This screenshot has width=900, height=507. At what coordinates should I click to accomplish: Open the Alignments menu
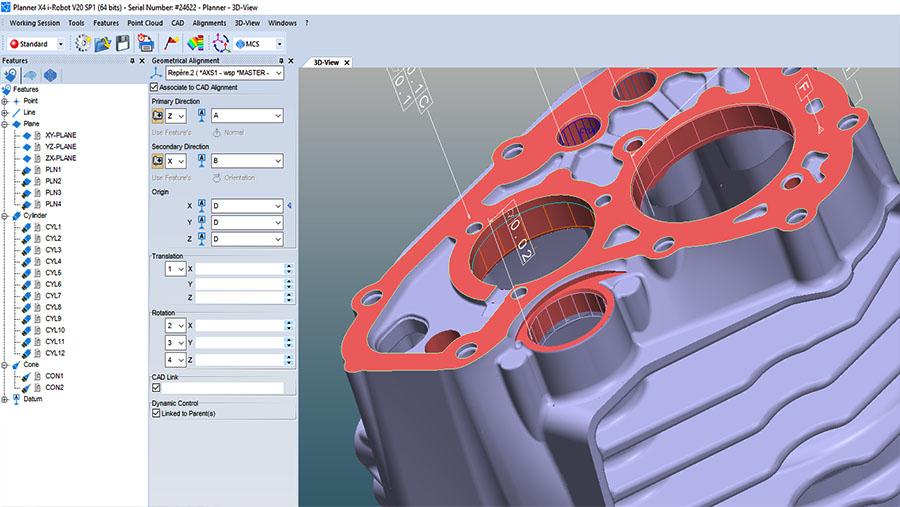click(209, 22)
